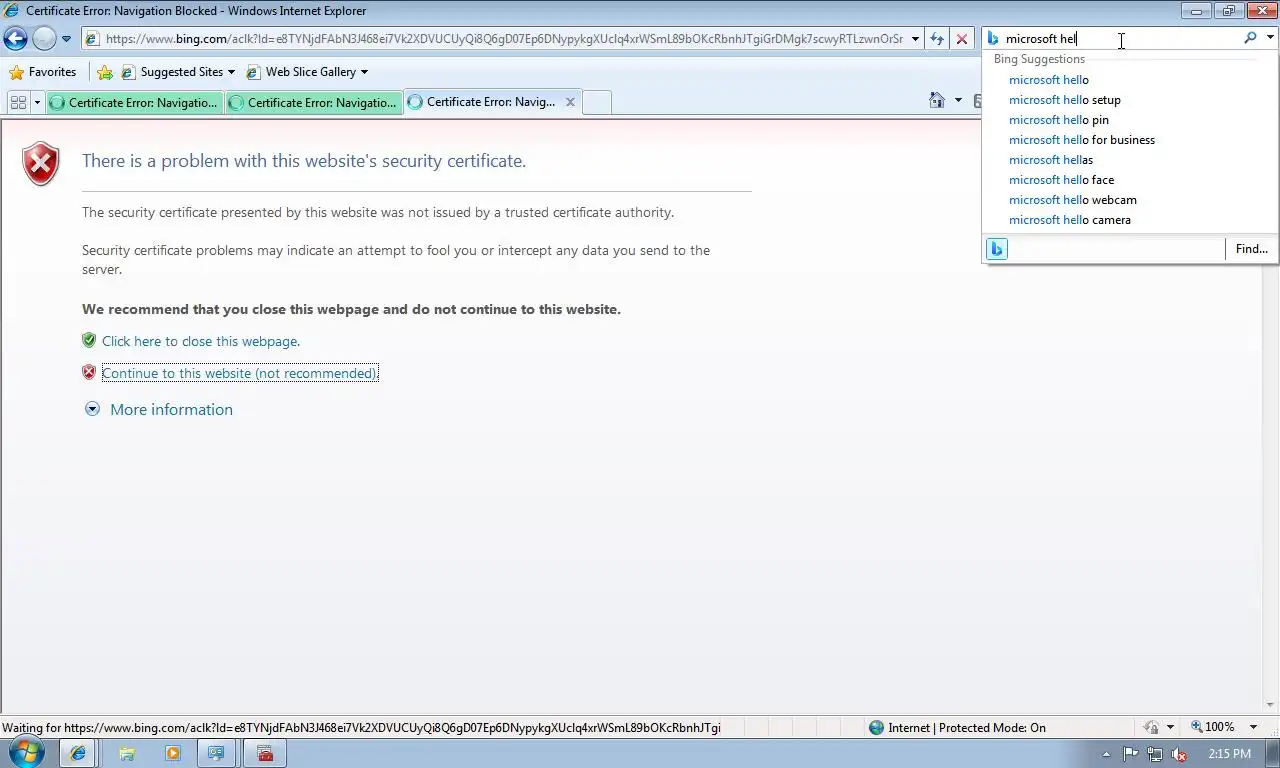Close the active Certificate Error tab
The width and height of the screenshot is (1280, 768).
570,102
